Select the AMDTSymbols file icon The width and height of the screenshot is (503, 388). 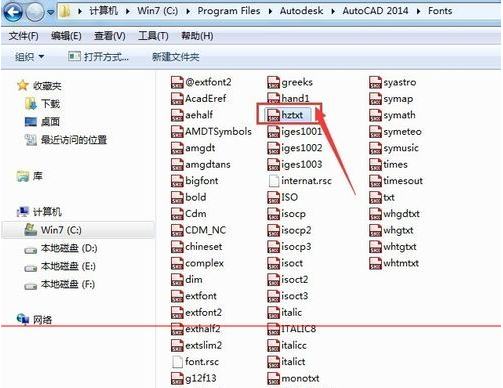point(177,132)
